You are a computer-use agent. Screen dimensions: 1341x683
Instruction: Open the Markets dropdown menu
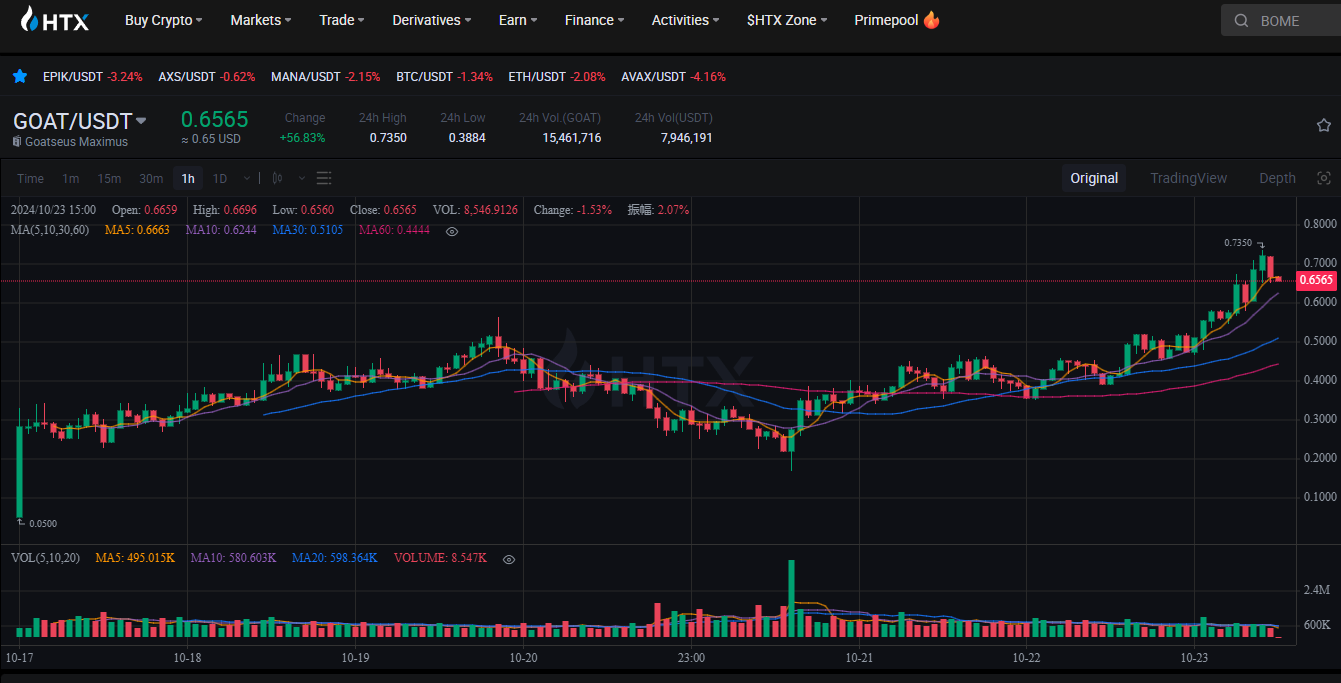tap(260, 20)
